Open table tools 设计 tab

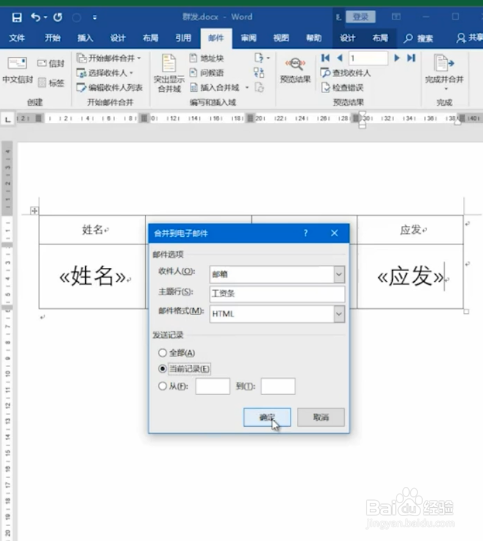pos(347,38)
